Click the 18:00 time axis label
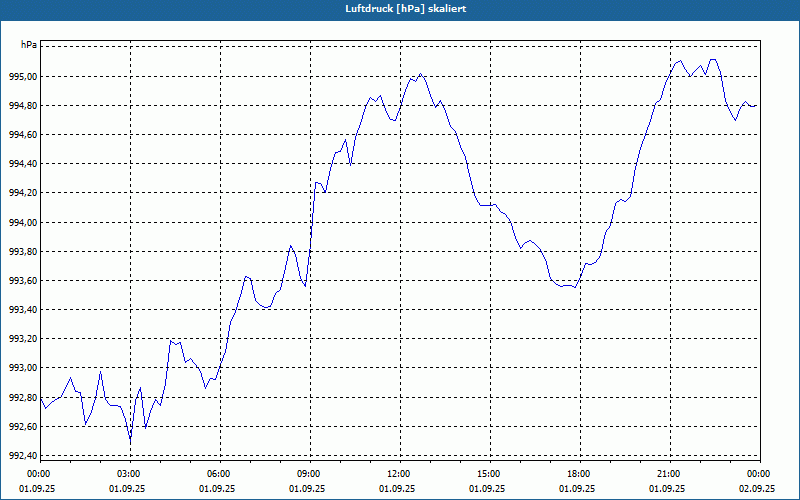This screenshot has height=500, width=800. click(580, 474)
